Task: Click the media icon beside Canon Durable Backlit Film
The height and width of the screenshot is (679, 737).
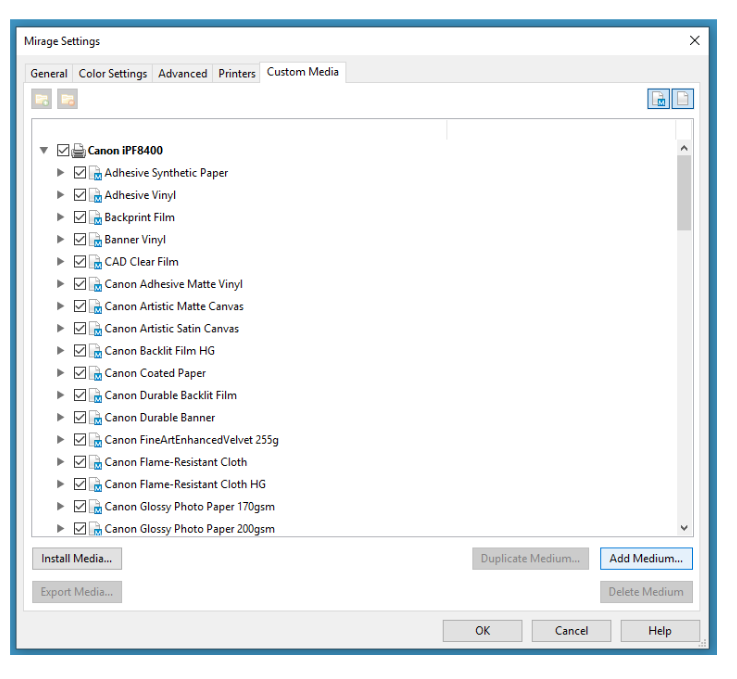Action: click(x=96, y=395)
